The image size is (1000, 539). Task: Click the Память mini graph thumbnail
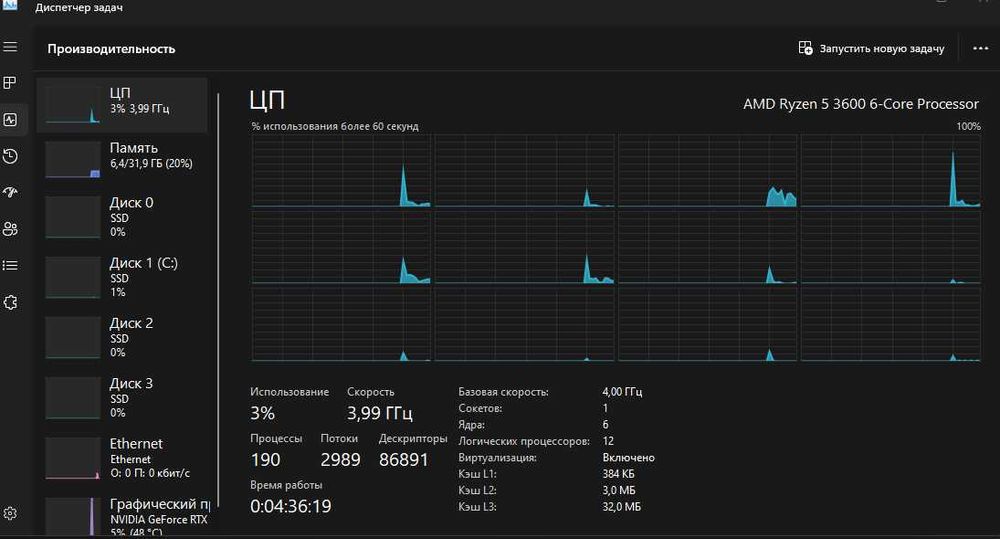73,159
